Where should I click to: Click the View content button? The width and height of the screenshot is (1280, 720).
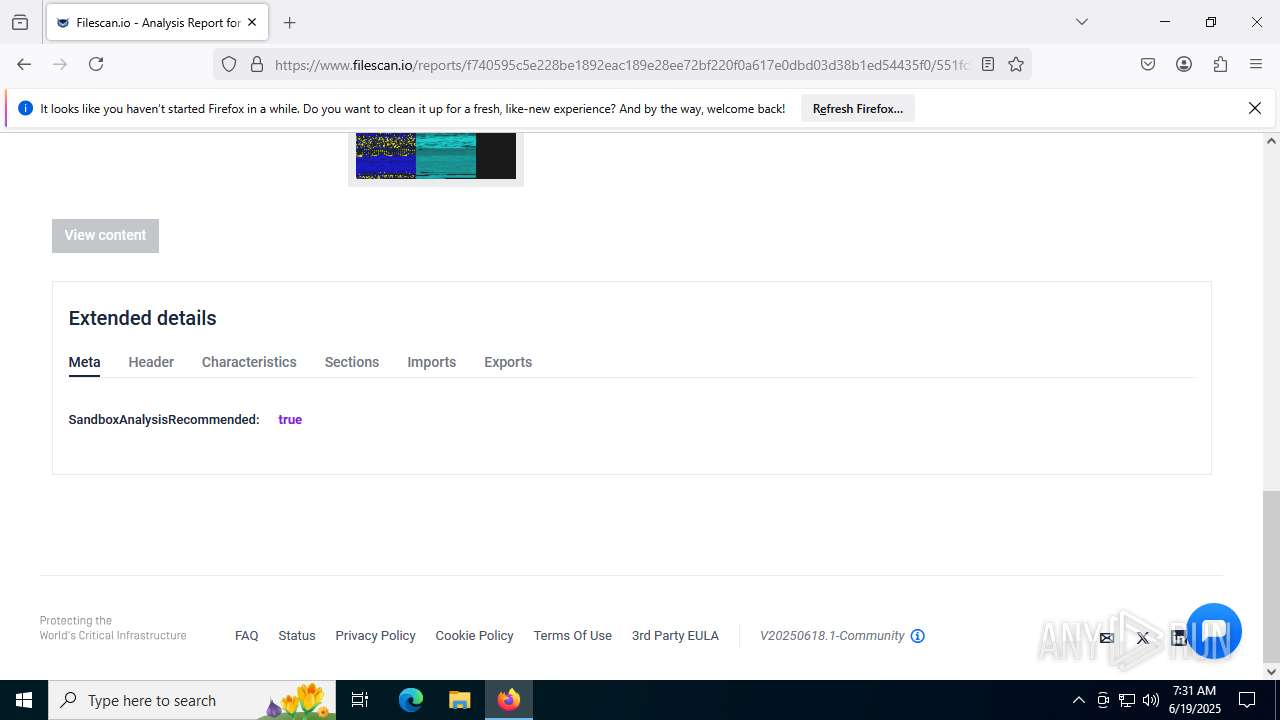point(105,235)
